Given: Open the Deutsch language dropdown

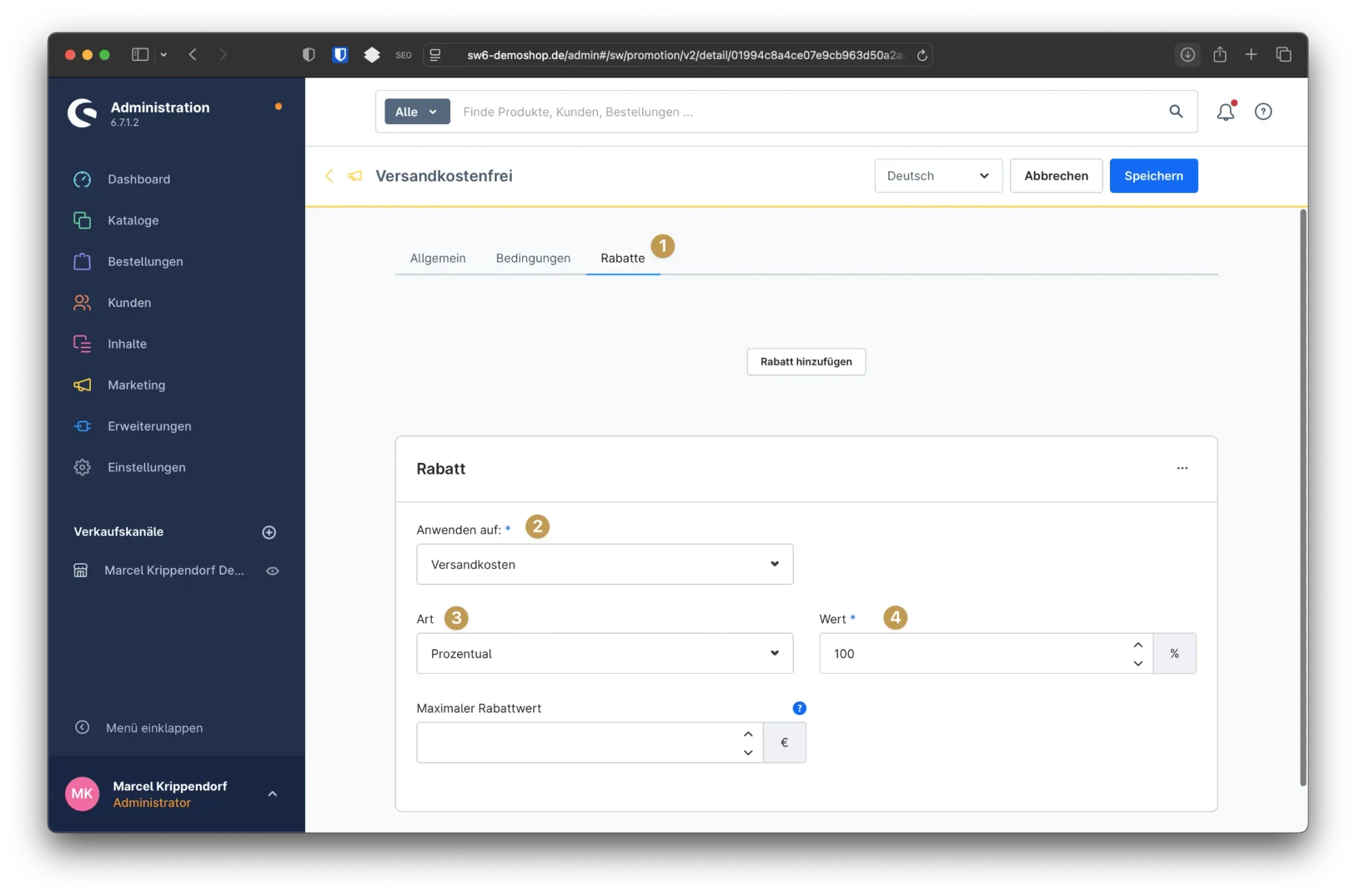Looking at the screenshot, I should (x=938, y=176).
